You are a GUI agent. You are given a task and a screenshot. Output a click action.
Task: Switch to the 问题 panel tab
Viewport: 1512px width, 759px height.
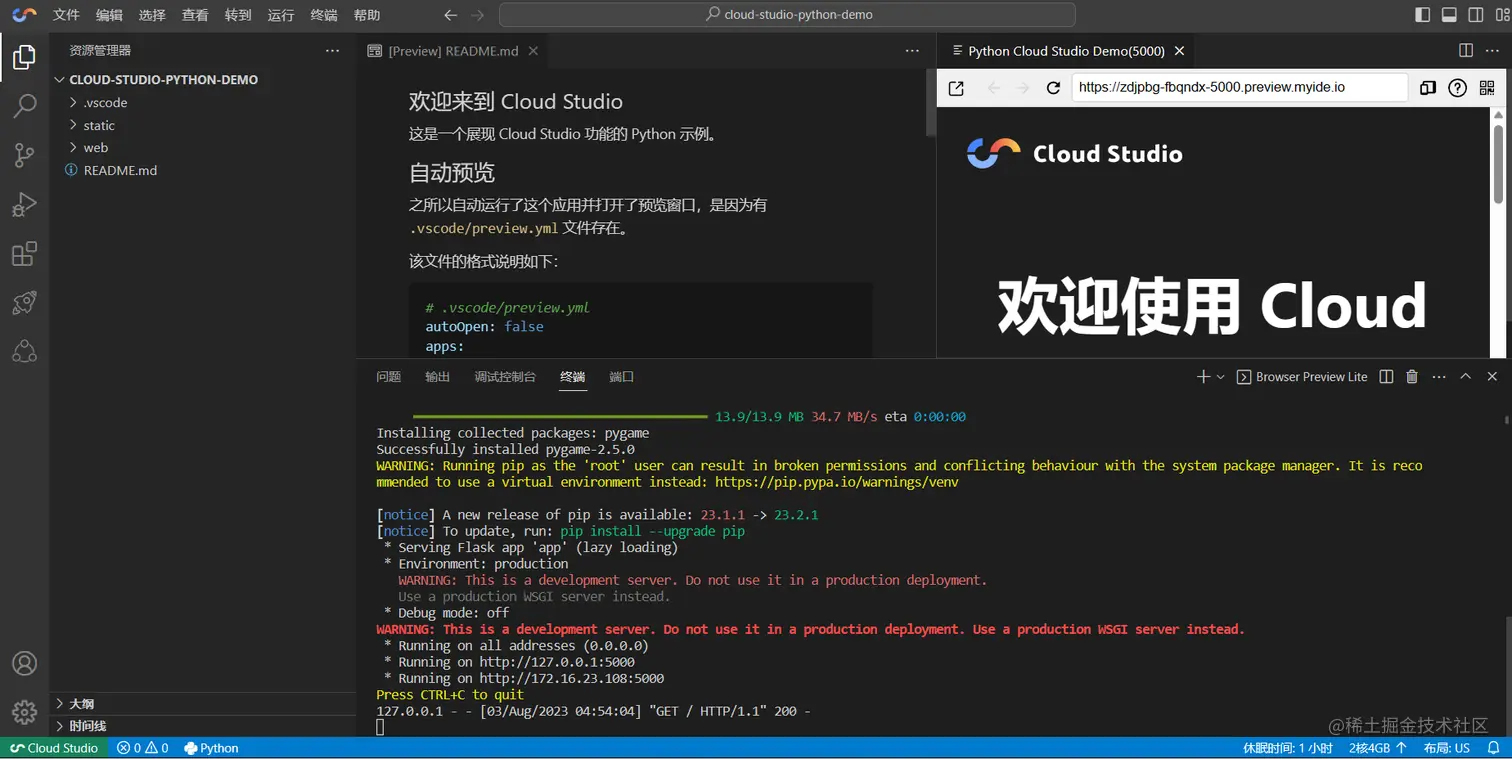pos(388,377)
